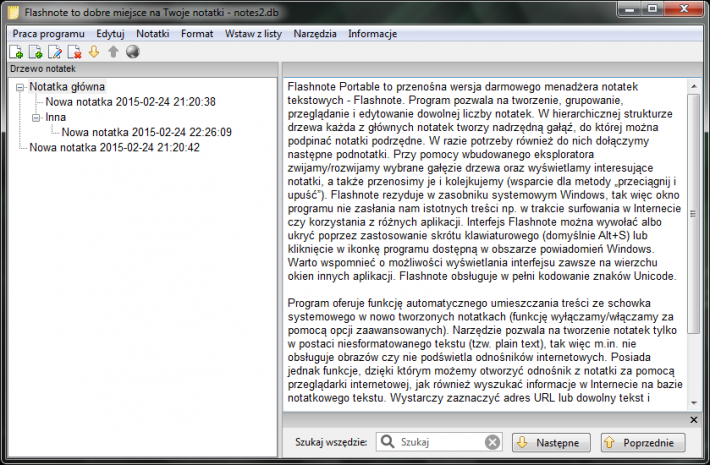The image size is (710, 465).
Task: Minimize the Flashnote window
Action: click(629, 9)
